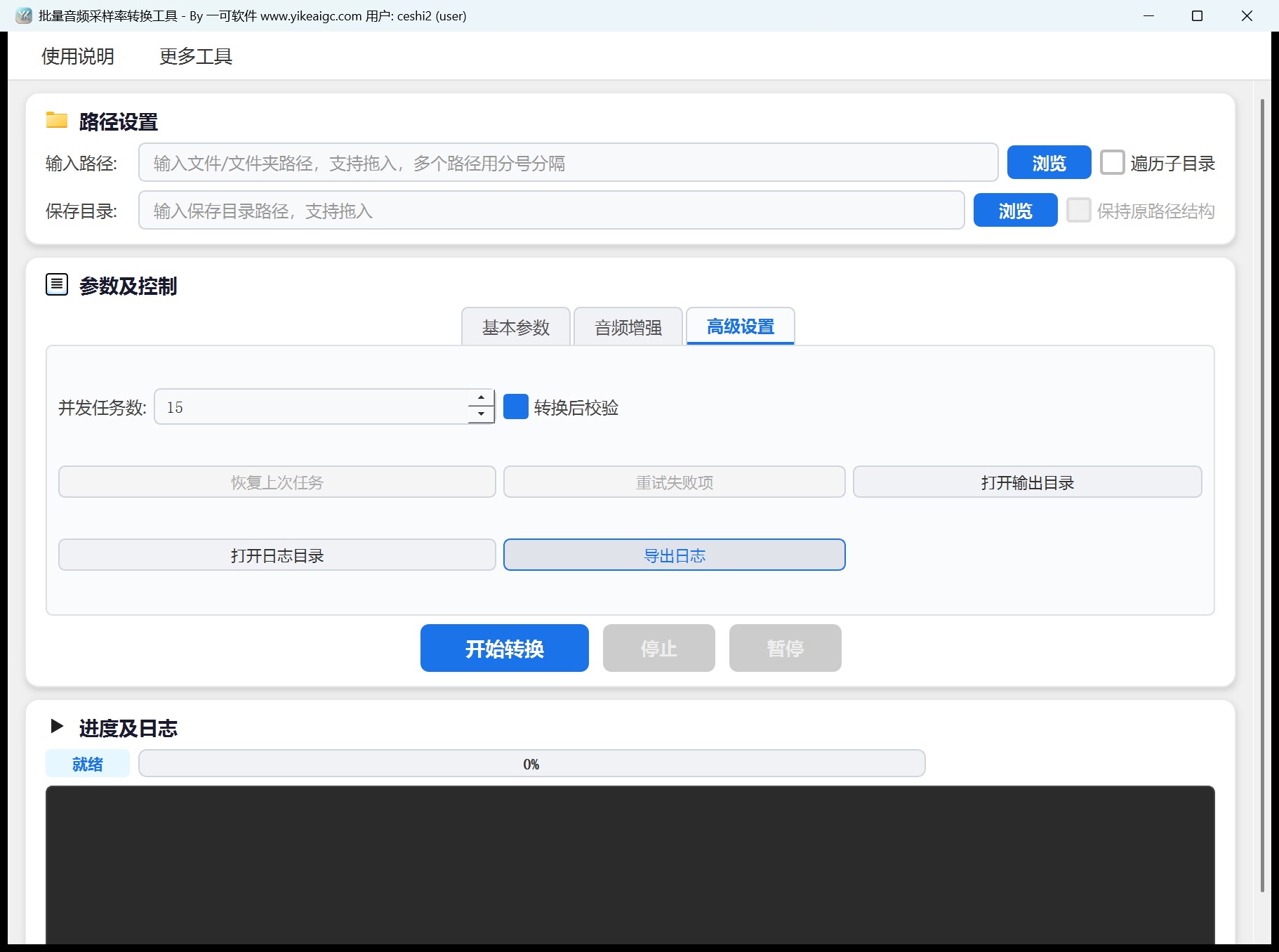The image size is (1279, 952).
Task: Focus the 保存目录 text field
Action: (x=552, y=210)
